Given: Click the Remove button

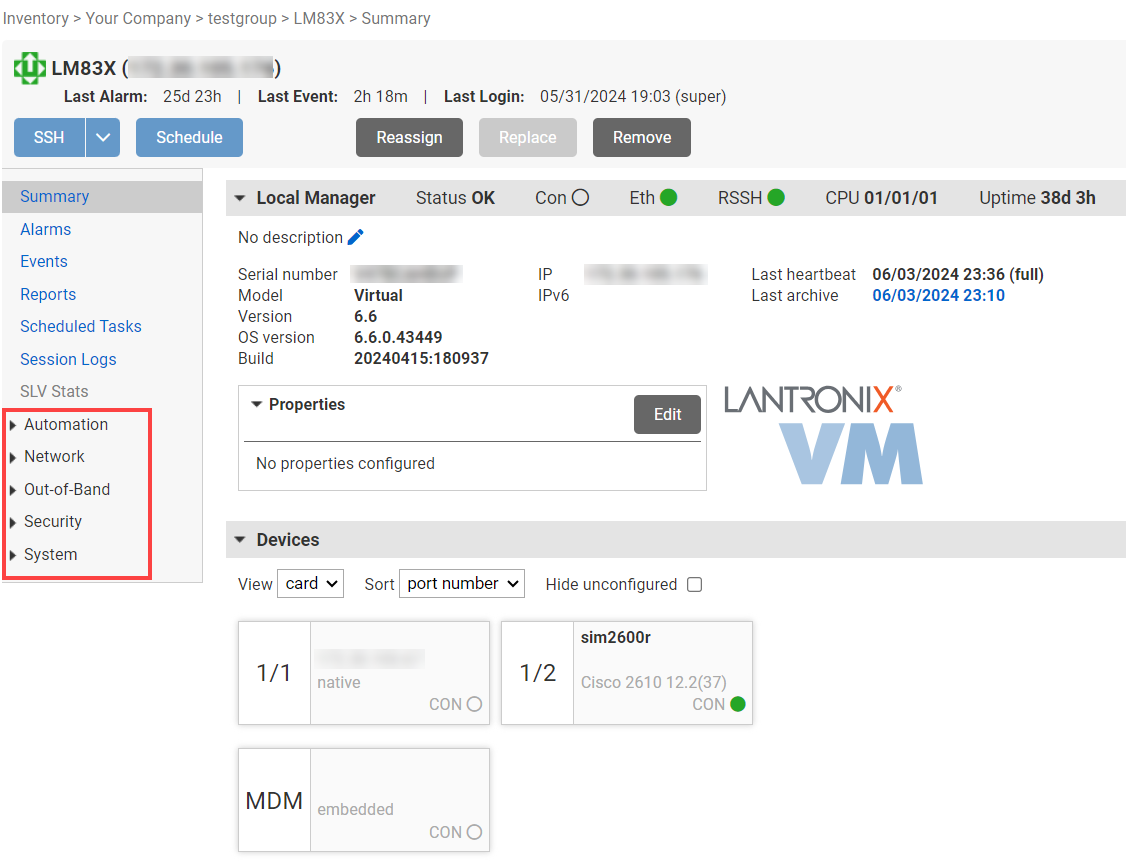Looking at the screenshot, I should [x=642, y=137].
